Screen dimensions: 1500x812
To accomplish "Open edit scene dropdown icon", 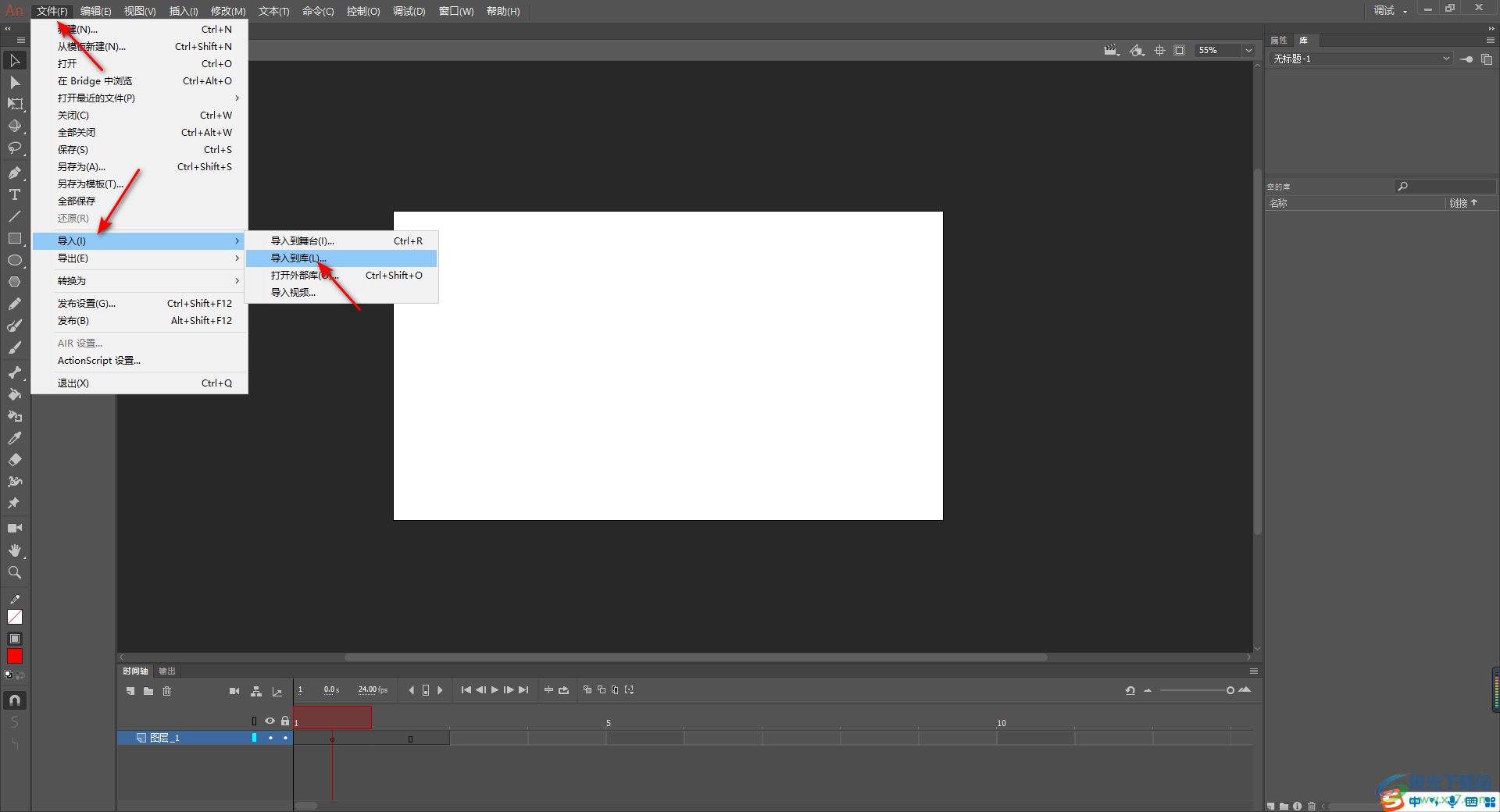I will pos(1112,50).
